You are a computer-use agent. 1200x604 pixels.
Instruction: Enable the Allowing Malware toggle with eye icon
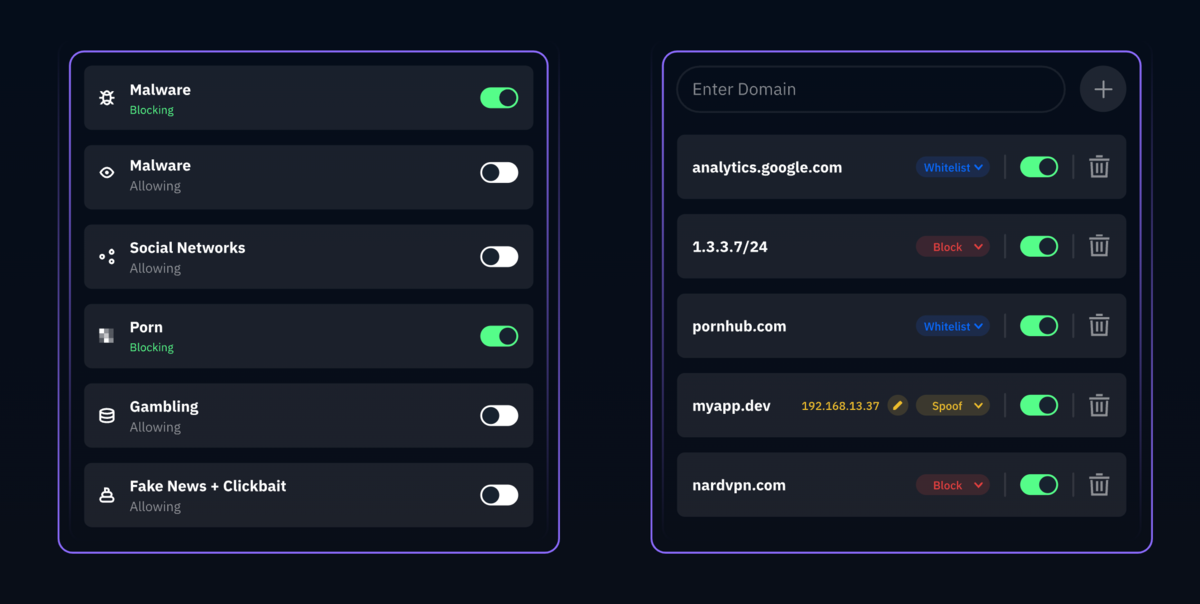(x=499, y=173)
